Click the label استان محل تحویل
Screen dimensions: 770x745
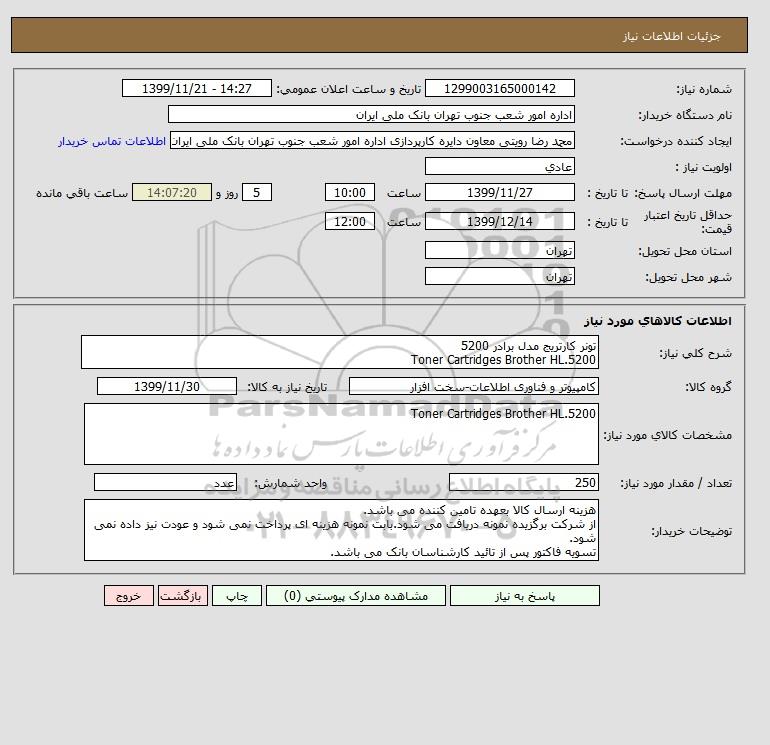685,251
